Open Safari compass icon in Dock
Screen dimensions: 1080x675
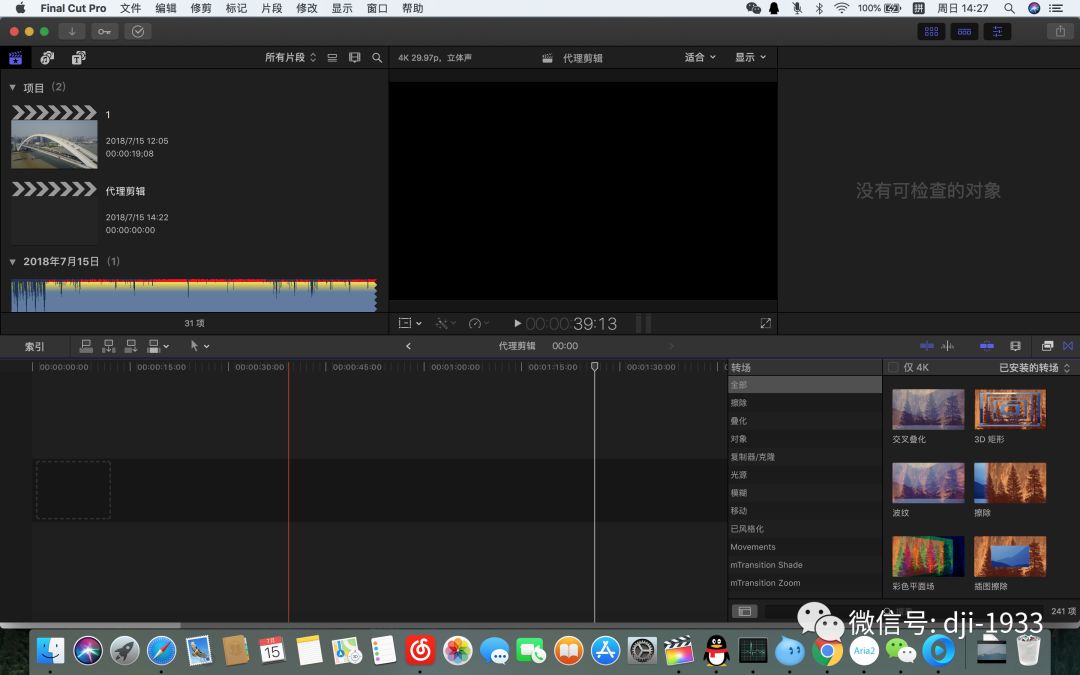[x=161, y=650]
